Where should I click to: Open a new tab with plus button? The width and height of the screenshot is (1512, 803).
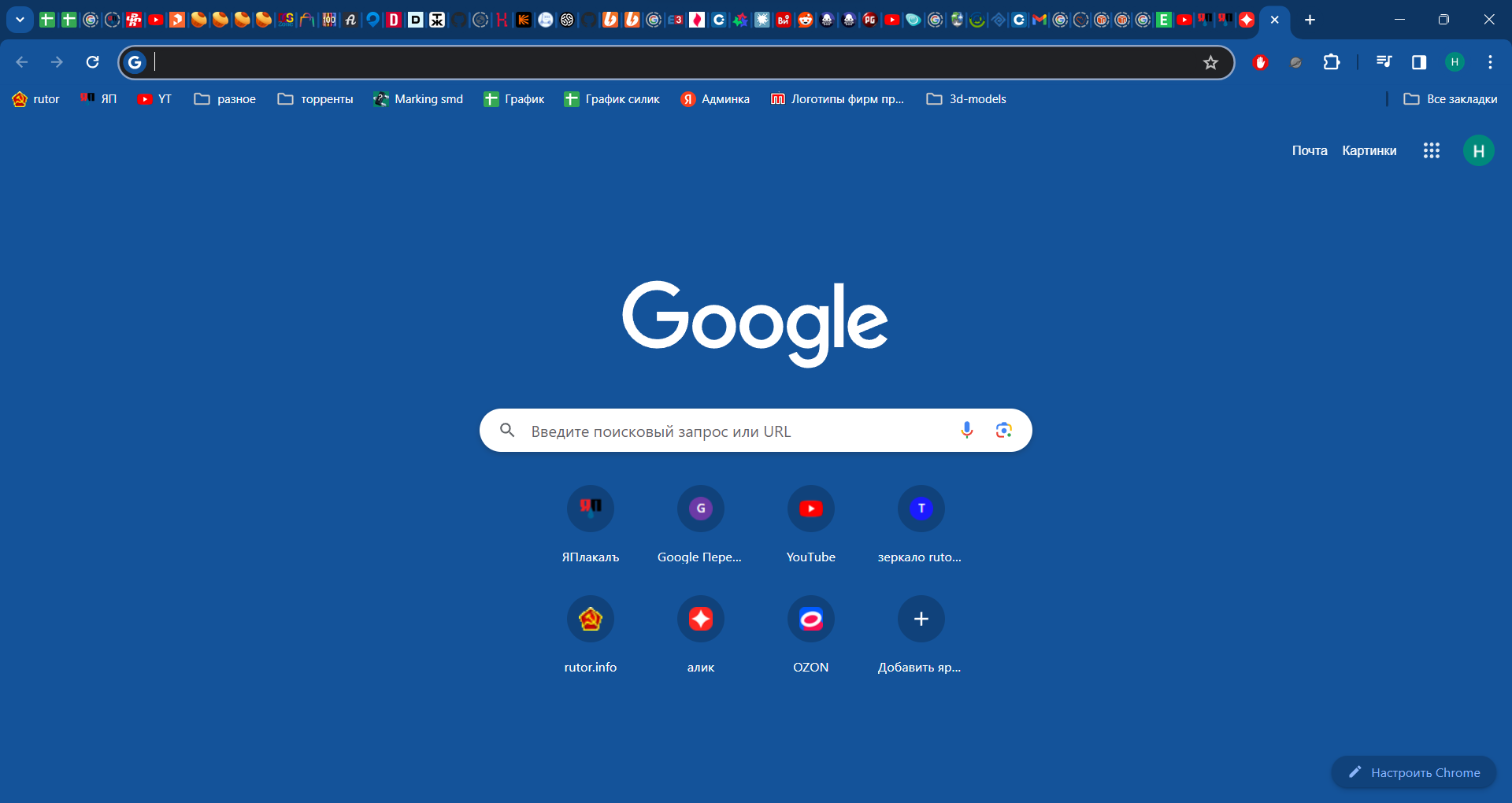coord(1310,20)
